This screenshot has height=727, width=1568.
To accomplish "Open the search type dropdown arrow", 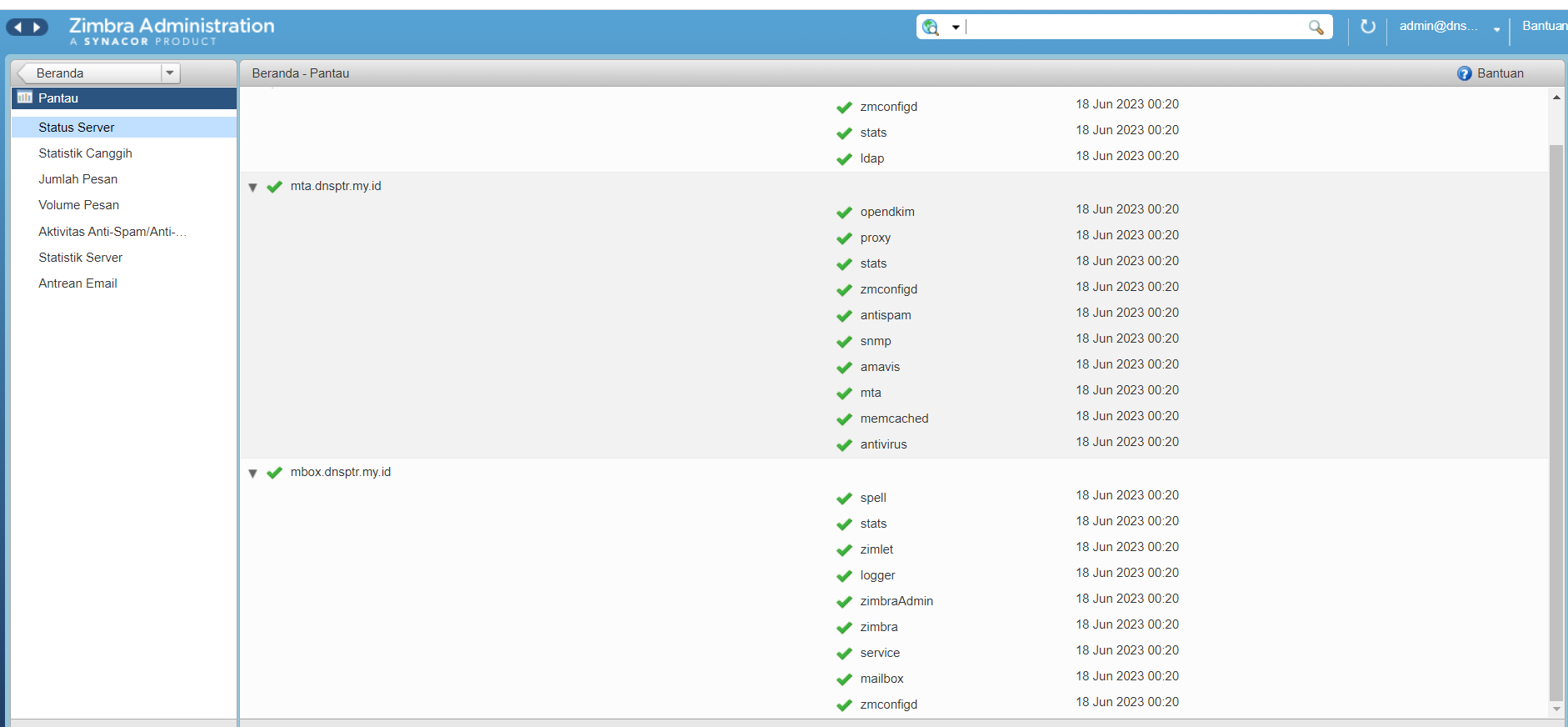I will pyautogui.click(x=956, y=28).
